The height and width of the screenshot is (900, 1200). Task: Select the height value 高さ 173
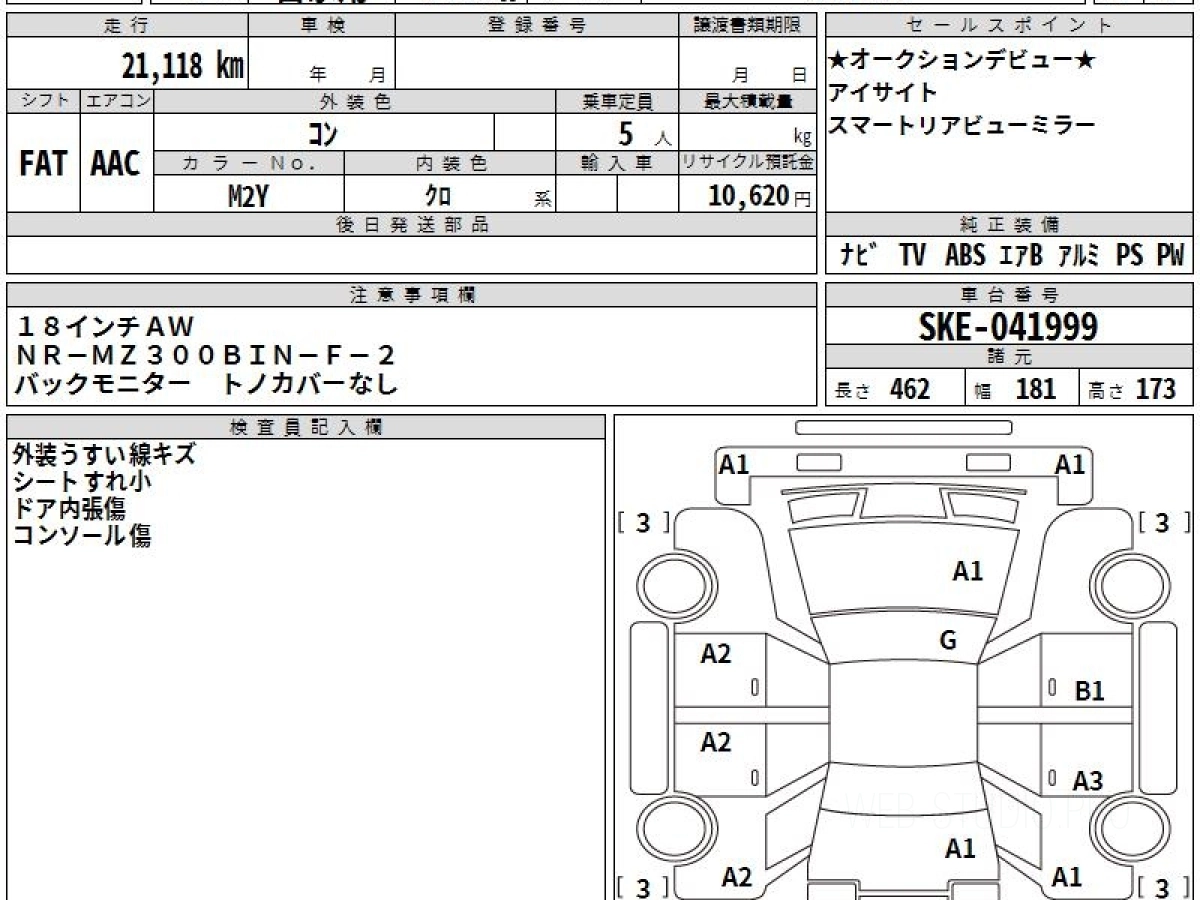pyautogui.click(x=1132, y=389)
